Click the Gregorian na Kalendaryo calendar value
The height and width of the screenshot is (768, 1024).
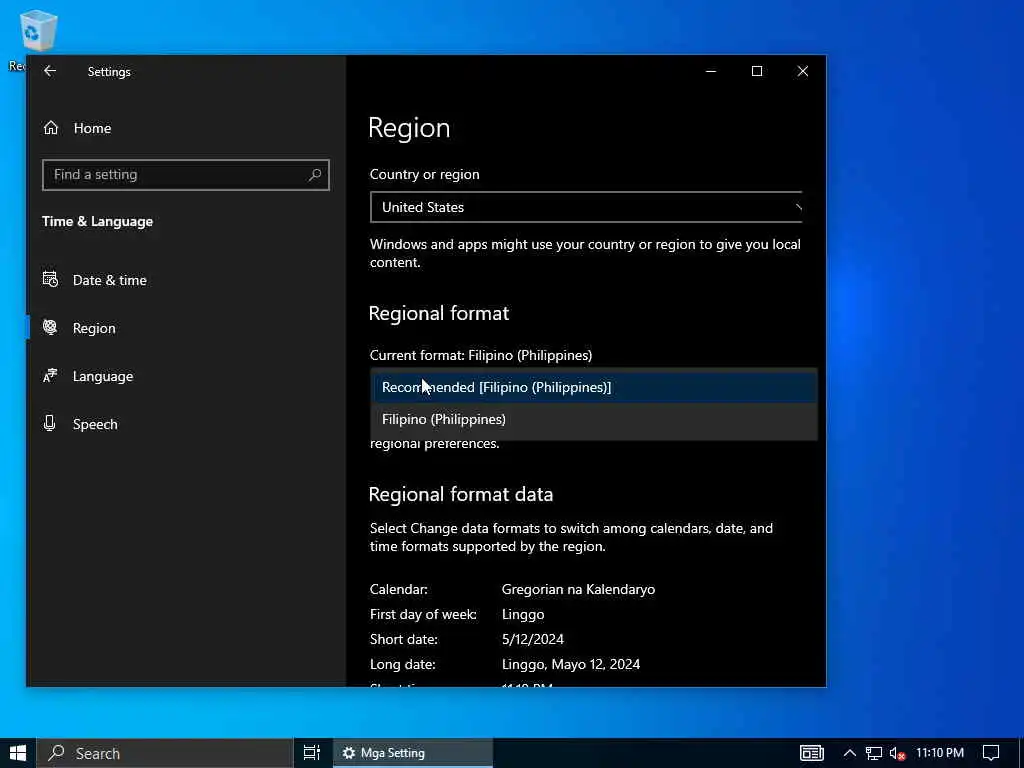tap(578, 589)
